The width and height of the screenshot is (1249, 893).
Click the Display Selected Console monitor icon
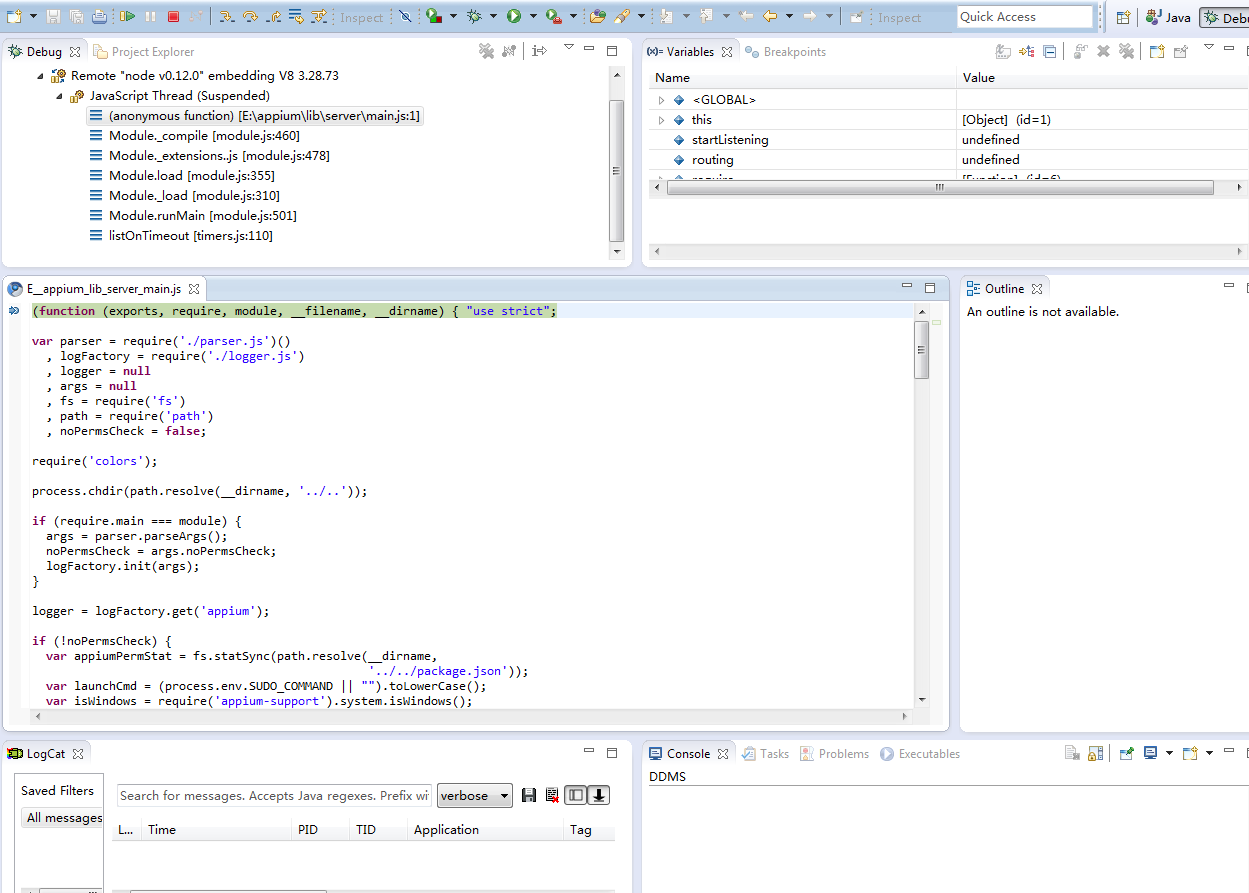tap(1151, 753)
